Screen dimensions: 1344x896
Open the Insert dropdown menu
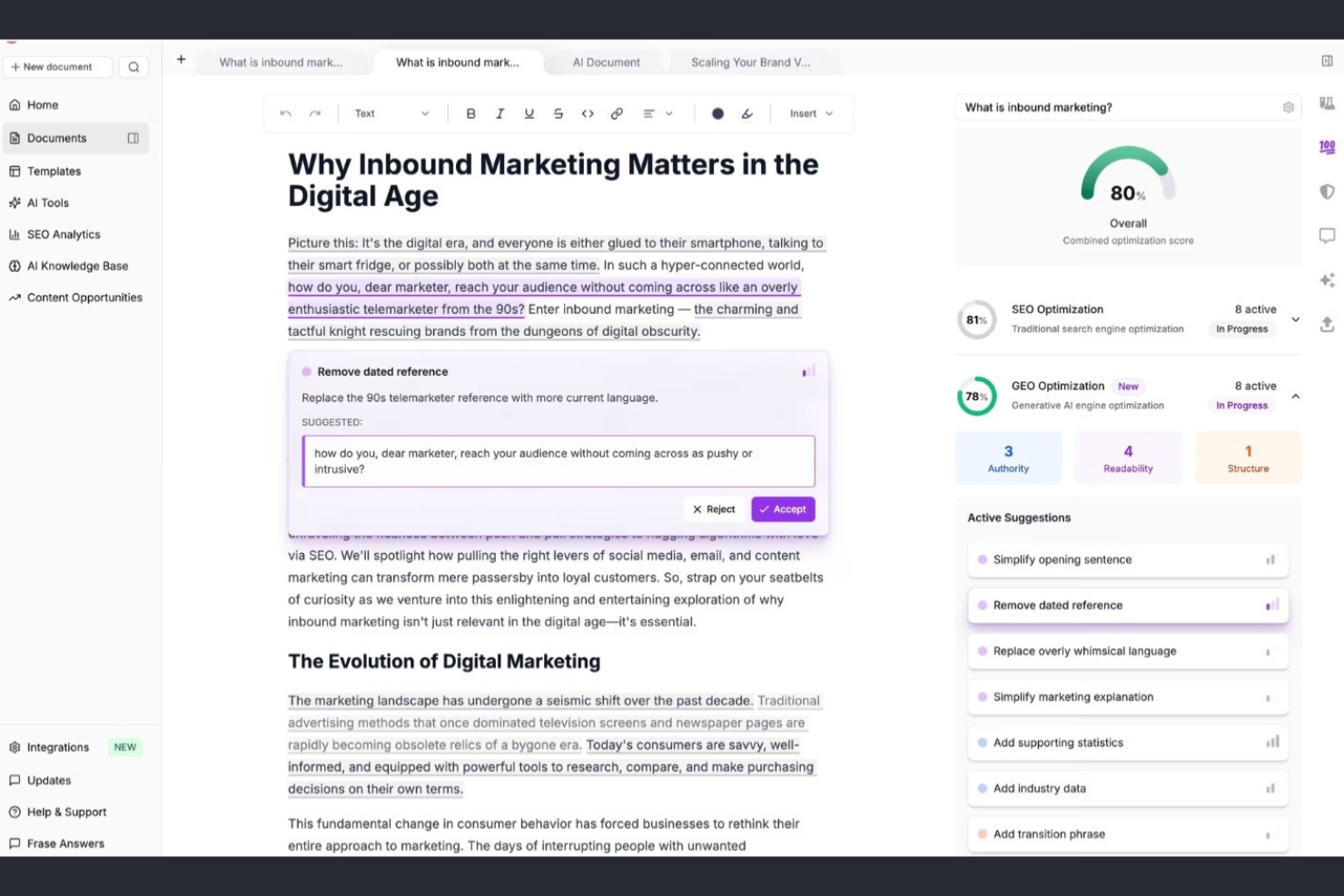tap(810, 113)
